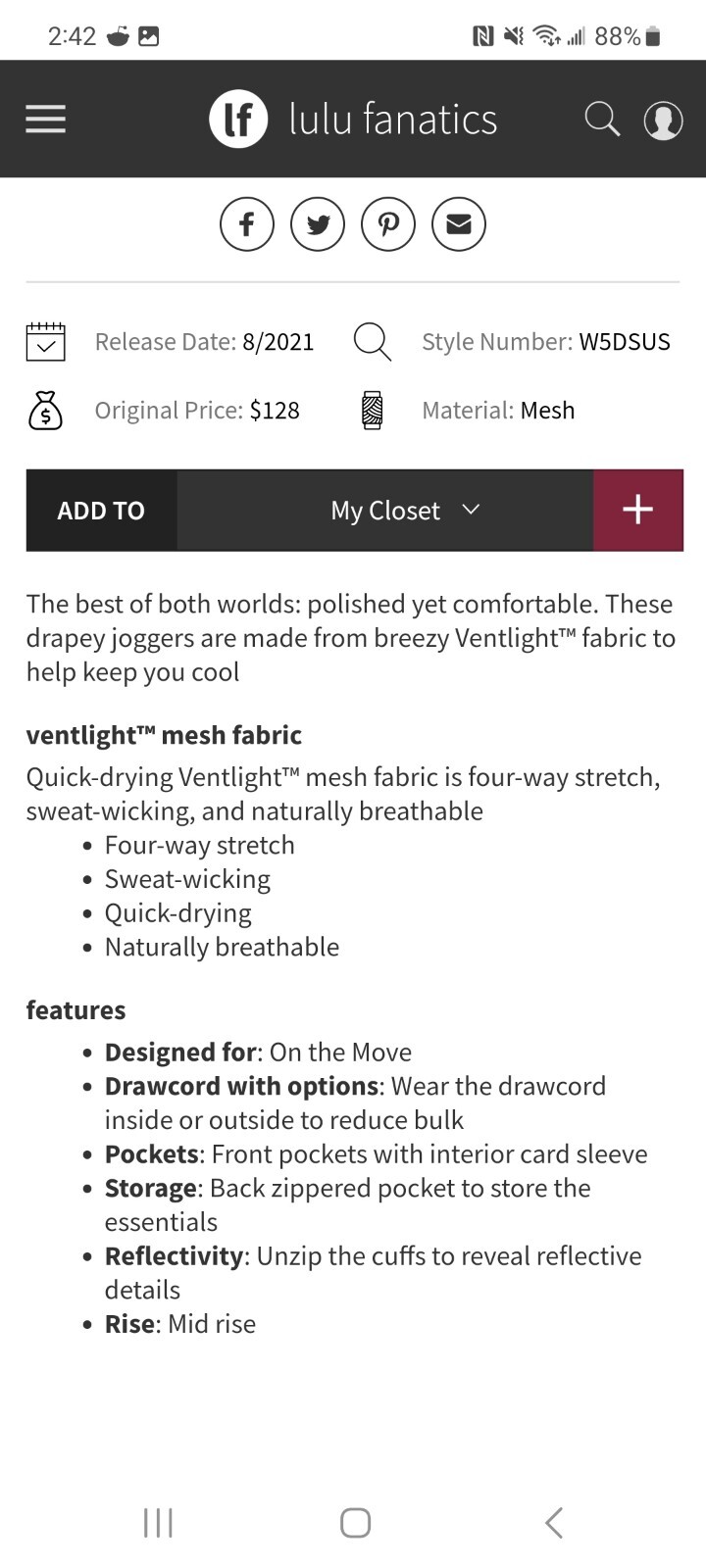Click the ADD TO label

[x=101, y=511]
